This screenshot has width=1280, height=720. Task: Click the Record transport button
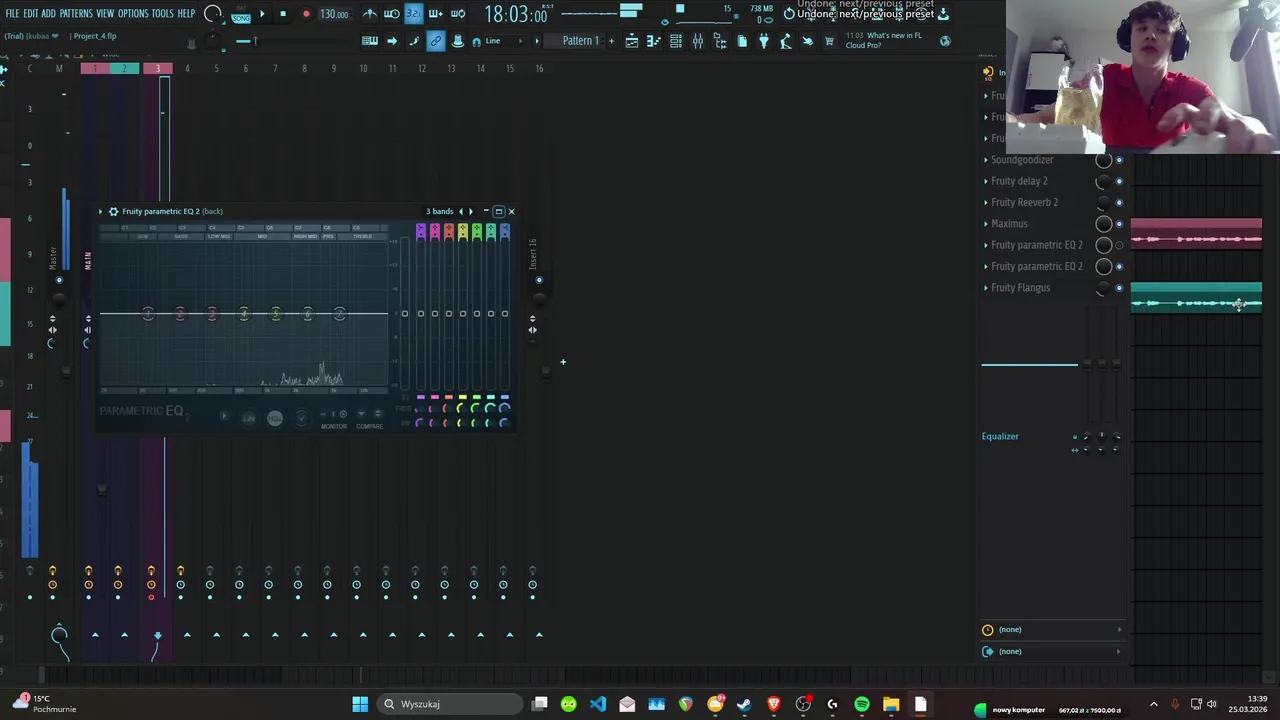(x=306, y=14)
